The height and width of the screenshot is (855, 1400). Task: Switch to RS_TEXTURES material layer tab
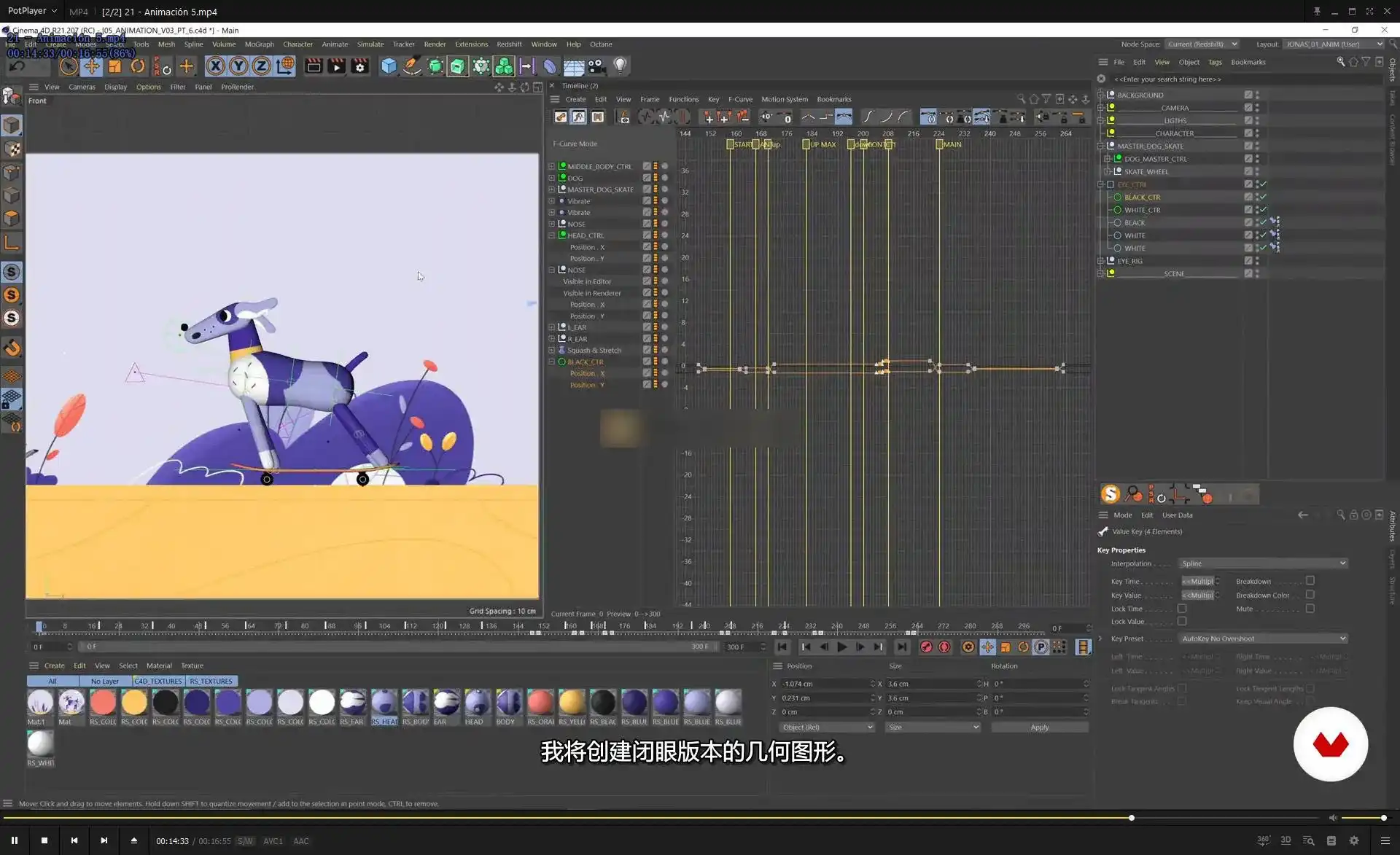(211, 682)
